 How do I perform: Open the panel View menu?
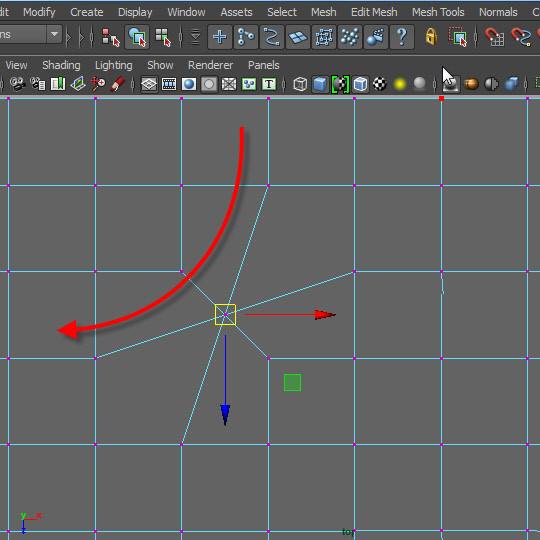pos(16,65)
